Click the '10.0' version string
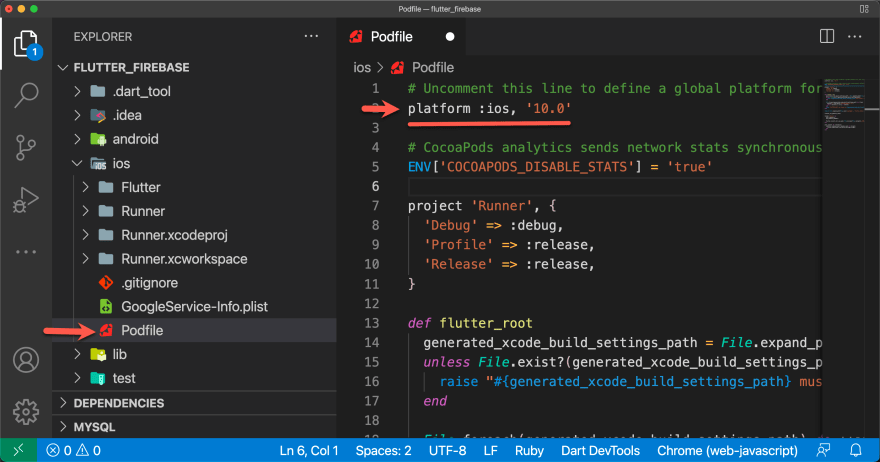 pos(549,108)
